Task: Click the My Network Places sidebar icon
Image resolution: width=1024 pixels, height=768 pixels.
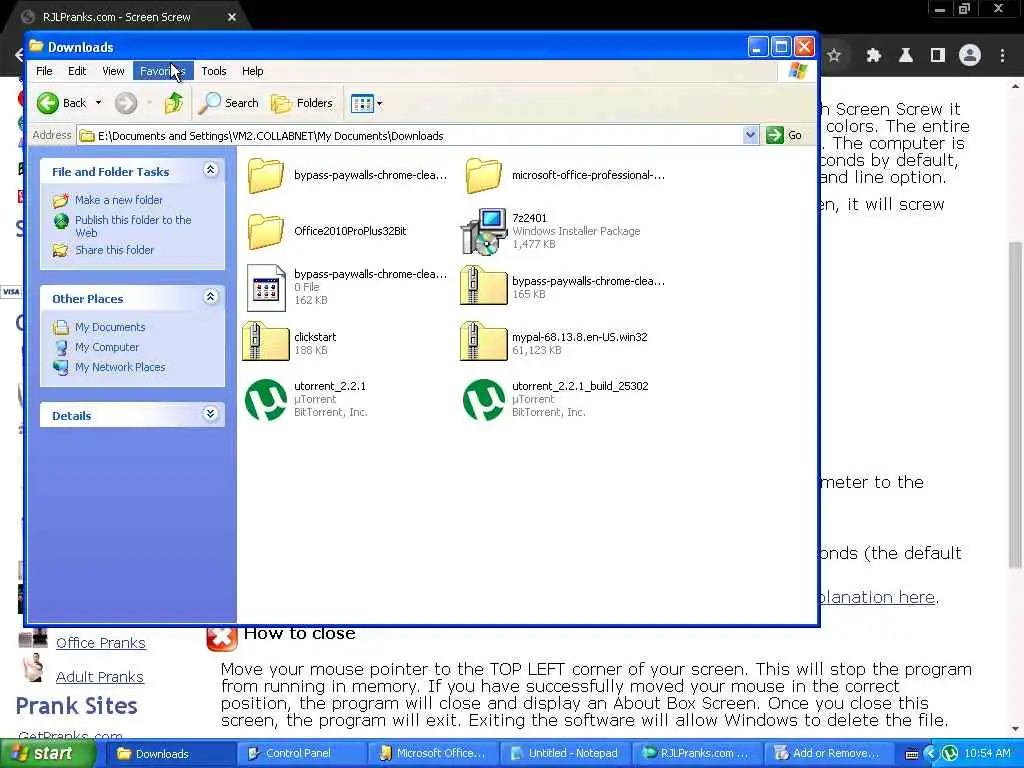Action: [61, 368]
